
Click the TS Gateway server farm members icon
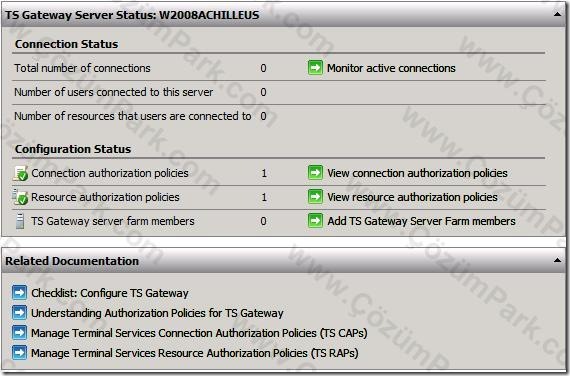(20, 221)
